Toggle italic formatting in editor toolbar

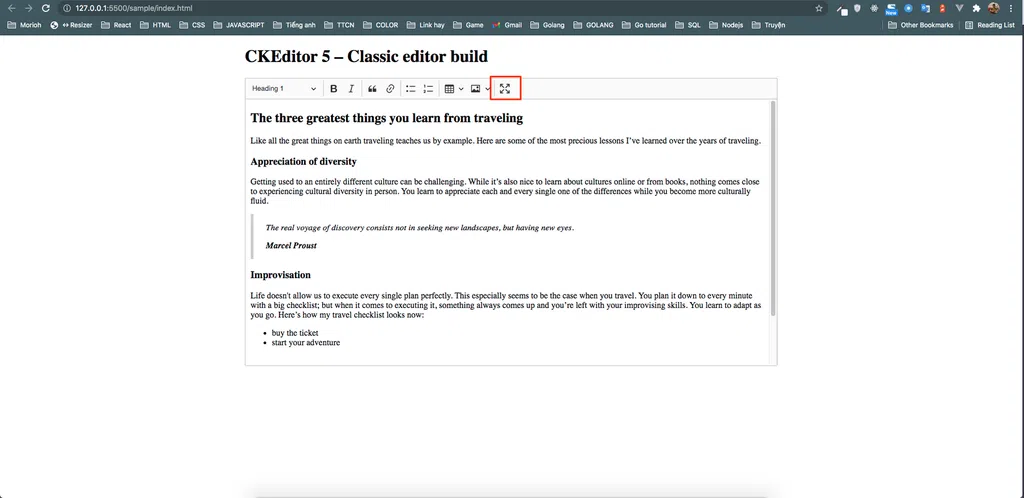tap(351, 89)
